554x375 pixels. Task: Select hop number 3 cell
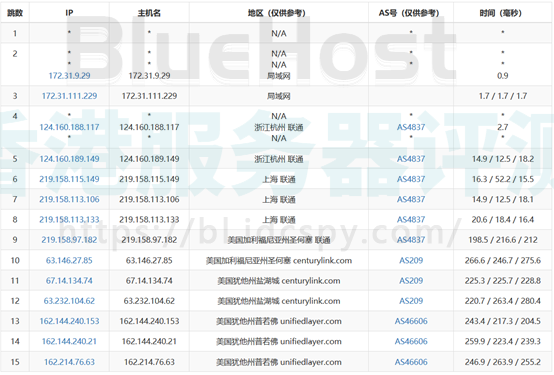pos(15,96)
